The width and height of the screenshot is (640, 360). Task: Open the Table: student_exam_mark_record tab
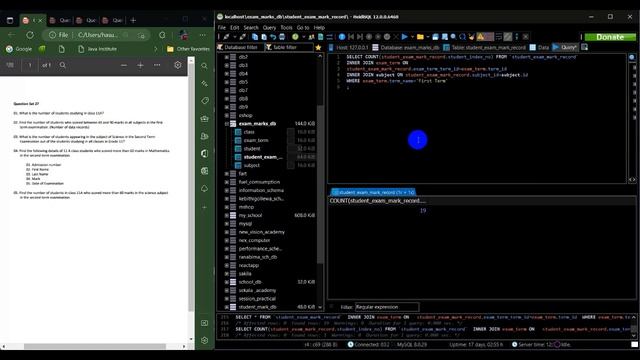(x=485, y=47)
